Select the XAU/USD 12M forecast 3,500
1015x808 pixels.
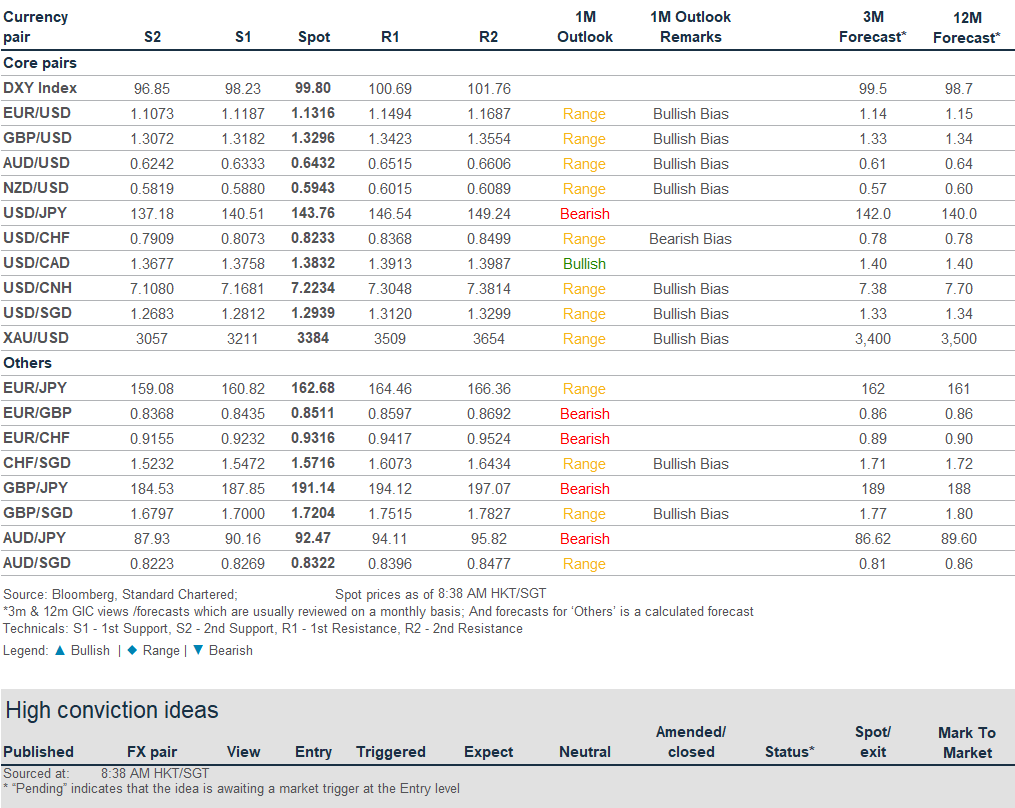(x=959, y=339)
